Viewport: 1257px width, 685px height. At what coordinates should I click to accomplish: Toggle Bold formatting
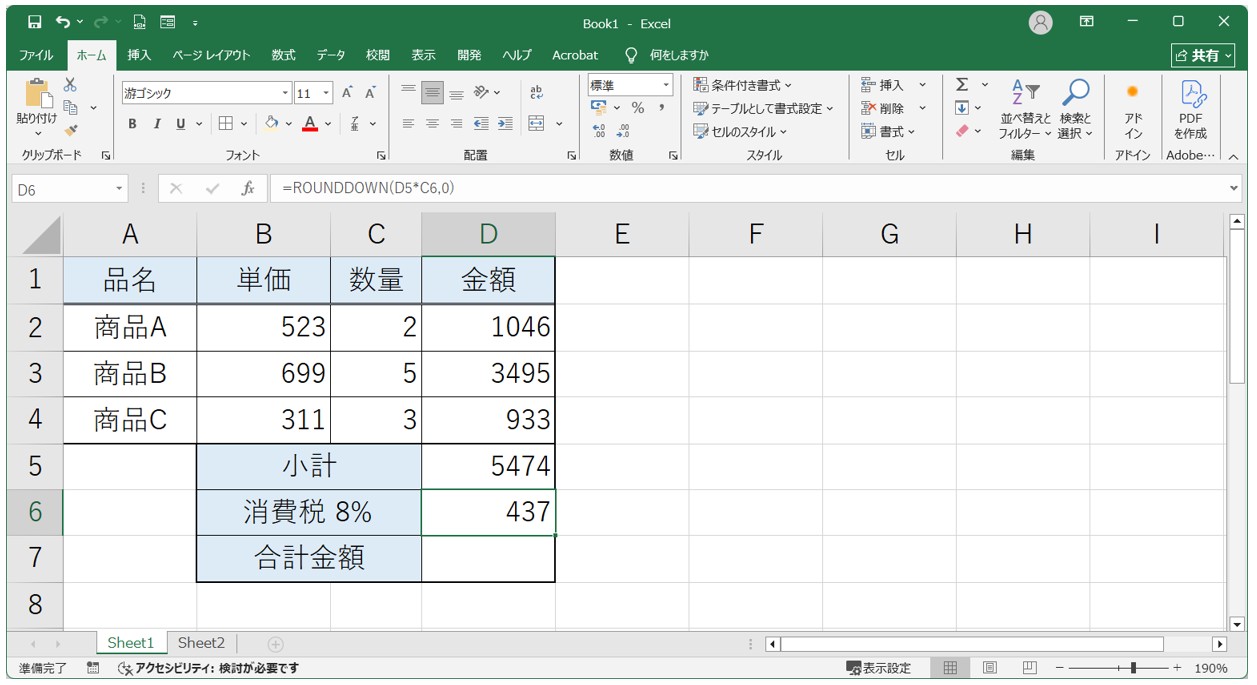point(132,124)
